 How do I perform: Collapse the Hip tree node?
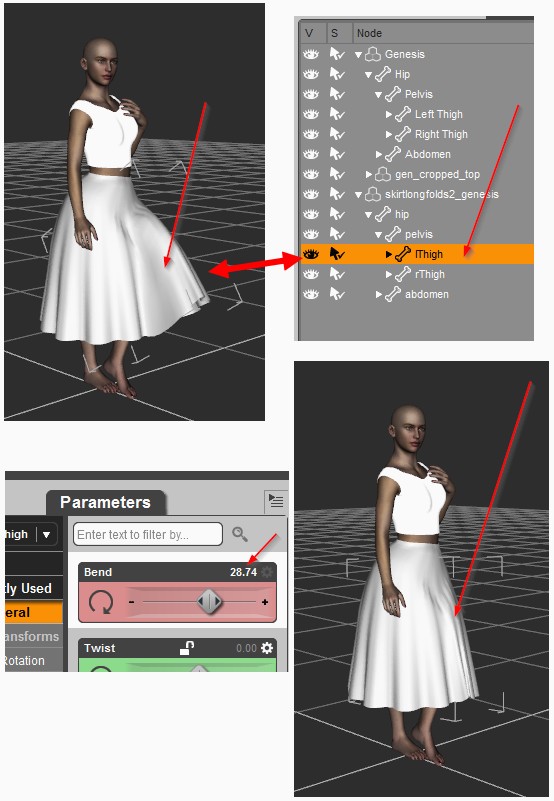coord(368,75)
